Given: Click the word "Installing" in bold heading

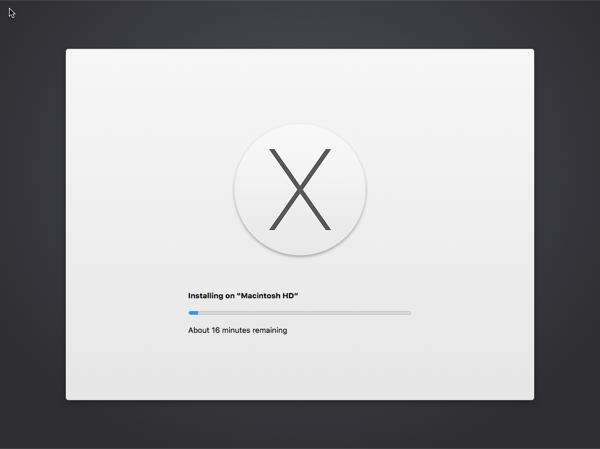Looking at the screenshot, I should click(x=206, y=296).
